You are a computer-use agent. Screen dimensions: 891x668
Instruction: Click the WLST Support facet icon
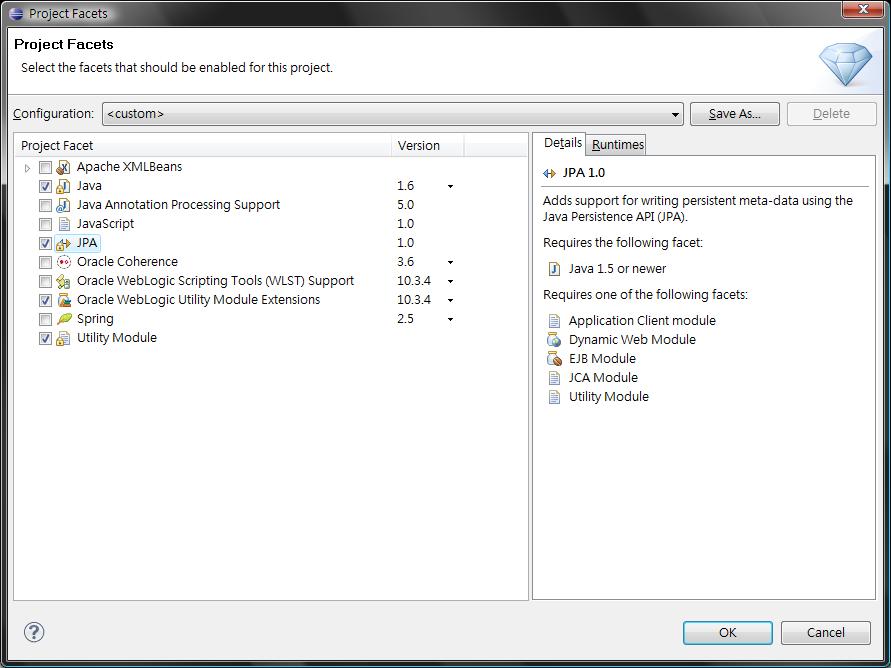coord(64,281)
